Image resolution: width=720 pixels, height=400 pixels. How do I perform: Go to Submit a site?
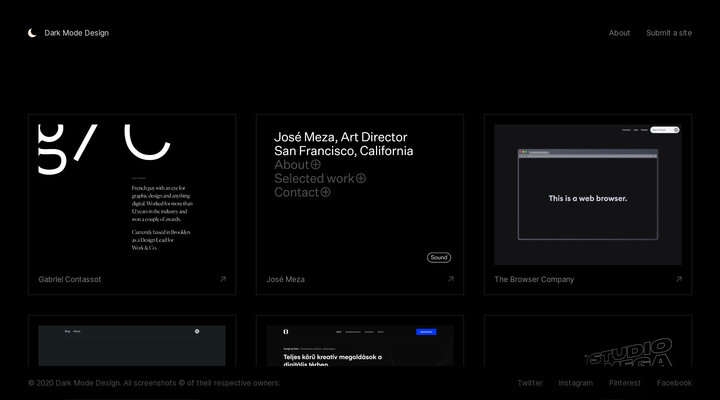(669, 33)
